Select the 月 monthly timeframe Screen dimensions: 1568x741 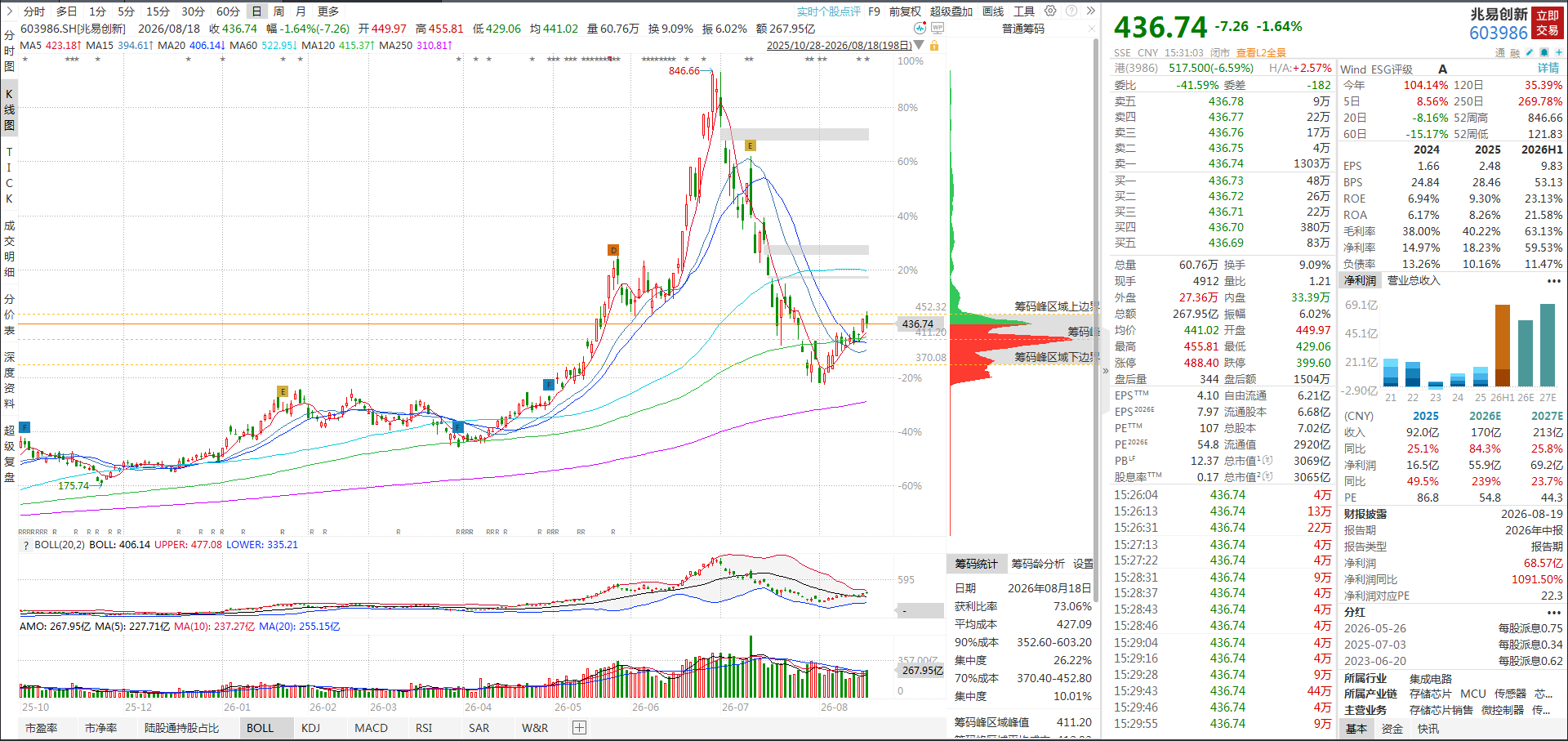click(301, 11)
